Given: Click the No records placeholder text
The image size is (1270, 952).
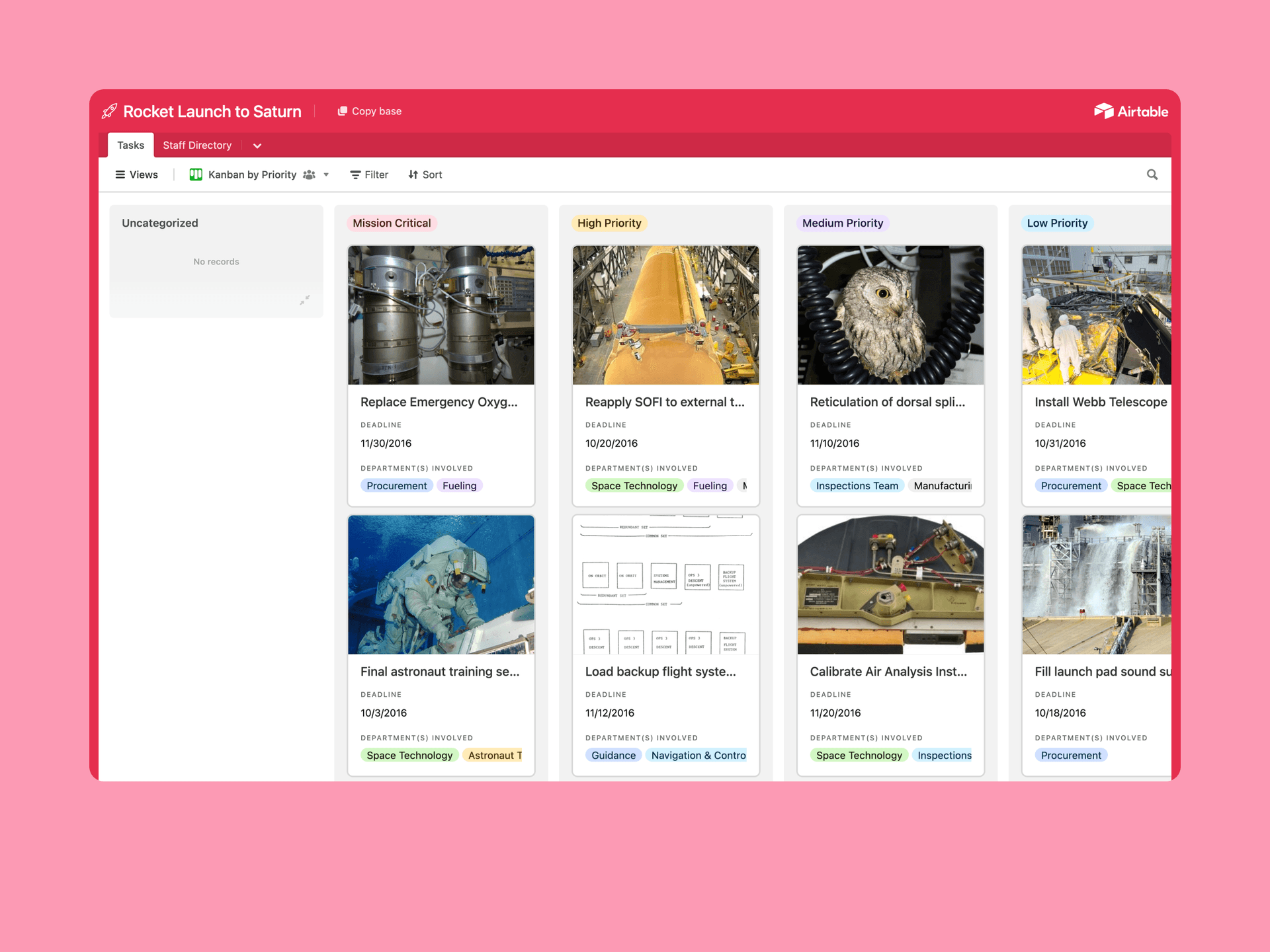Looking at the screenshot, I should (x=216, y=262).
